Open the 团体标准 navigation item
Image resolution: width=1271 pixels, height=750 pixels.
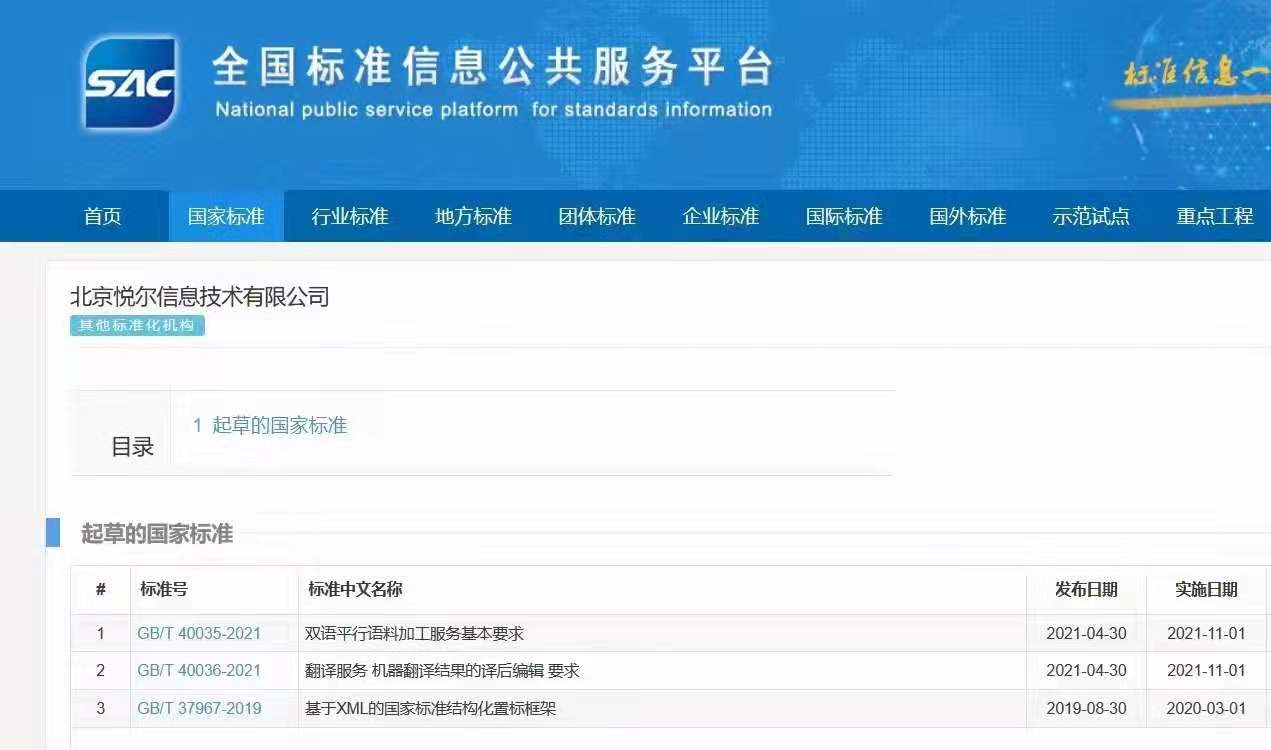(x=594, y=216)
